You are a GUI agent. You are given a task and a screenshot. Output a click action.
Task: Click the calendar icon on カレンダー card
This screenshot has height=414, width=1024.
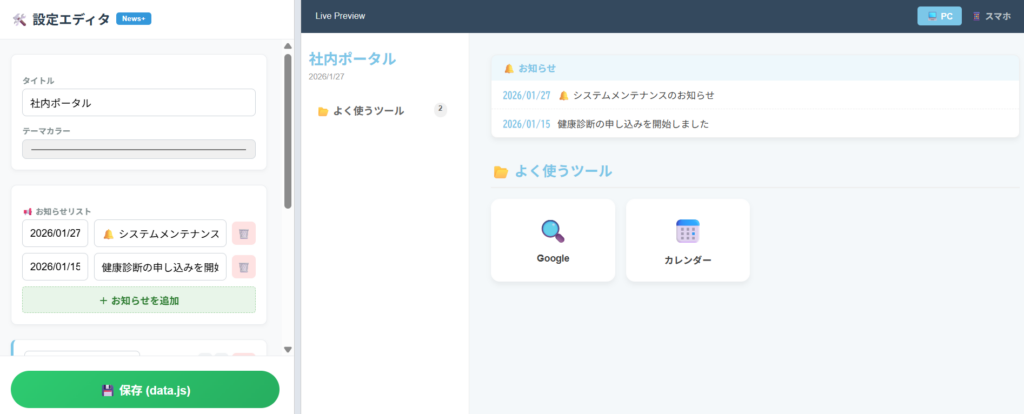coord(687,231)
